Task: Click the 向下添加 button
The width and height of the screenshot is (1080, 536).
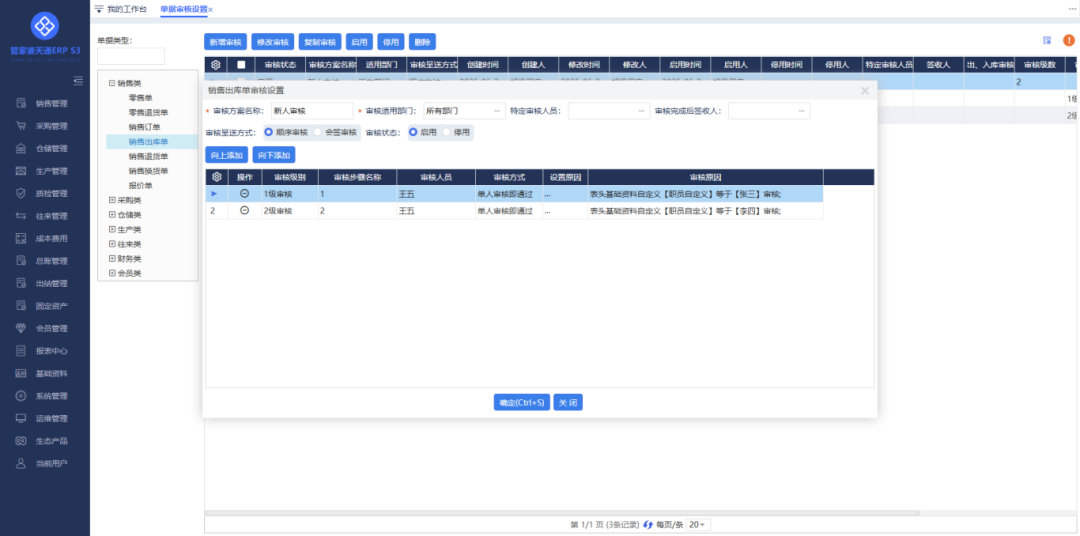Action: [x=273, y=155]
